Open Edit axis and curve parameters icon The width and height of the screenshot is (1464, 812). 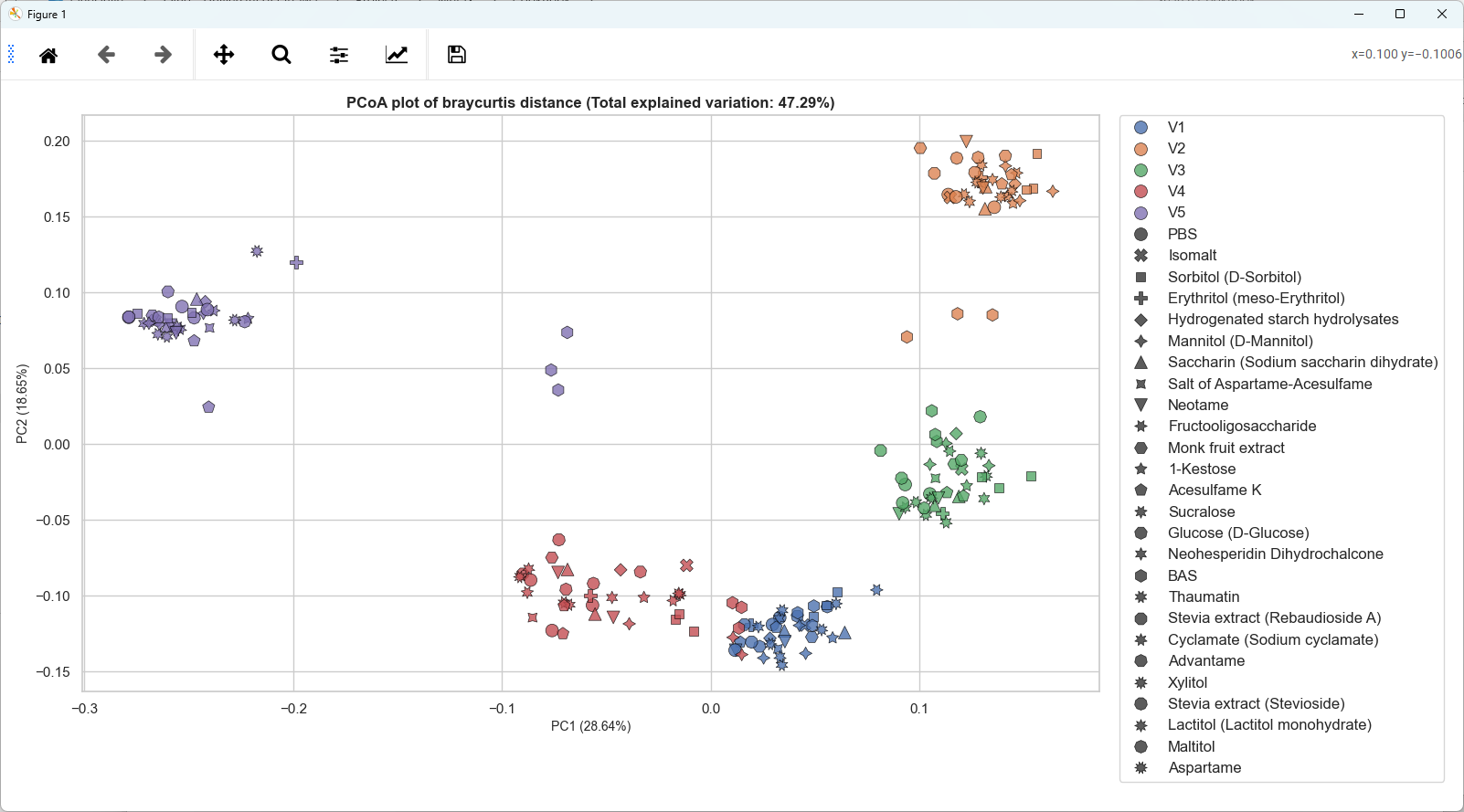click(x=397, y=55)
